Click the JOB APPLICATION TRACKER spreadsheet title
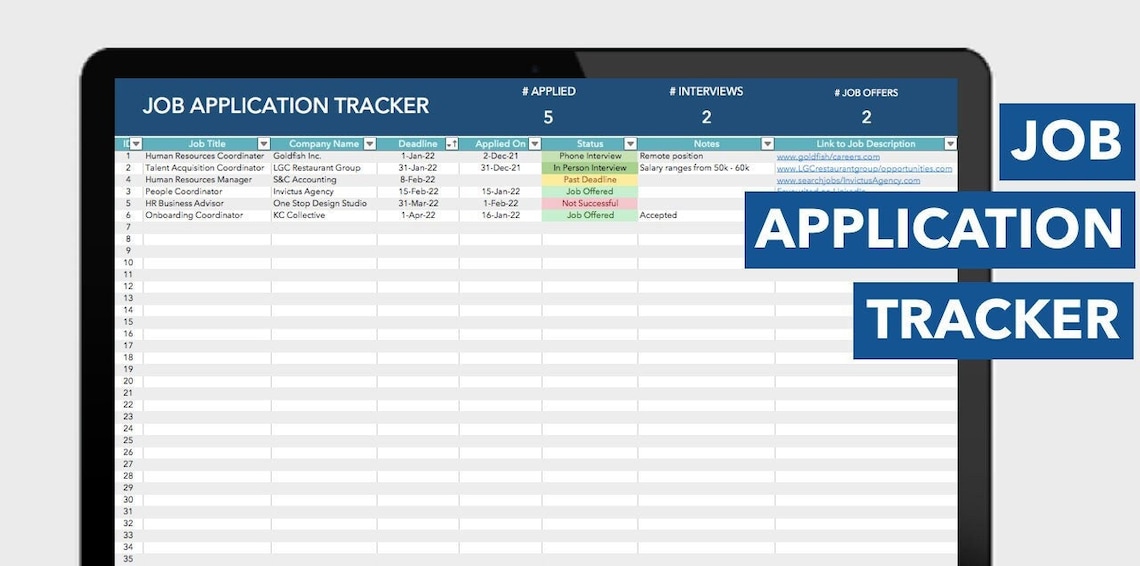 click(286, 106)
